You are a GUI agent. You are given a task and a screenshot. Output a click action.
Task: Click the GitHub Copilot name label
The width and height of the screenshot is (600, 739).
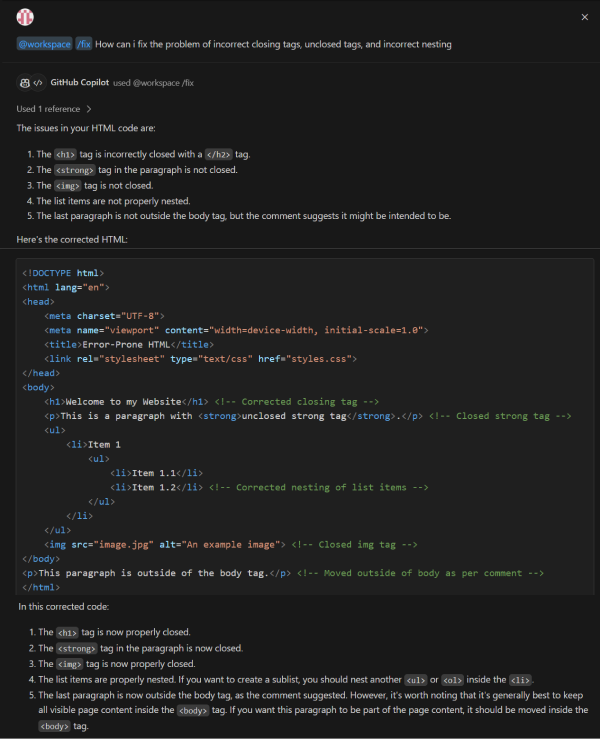click(x=79, y=83)
